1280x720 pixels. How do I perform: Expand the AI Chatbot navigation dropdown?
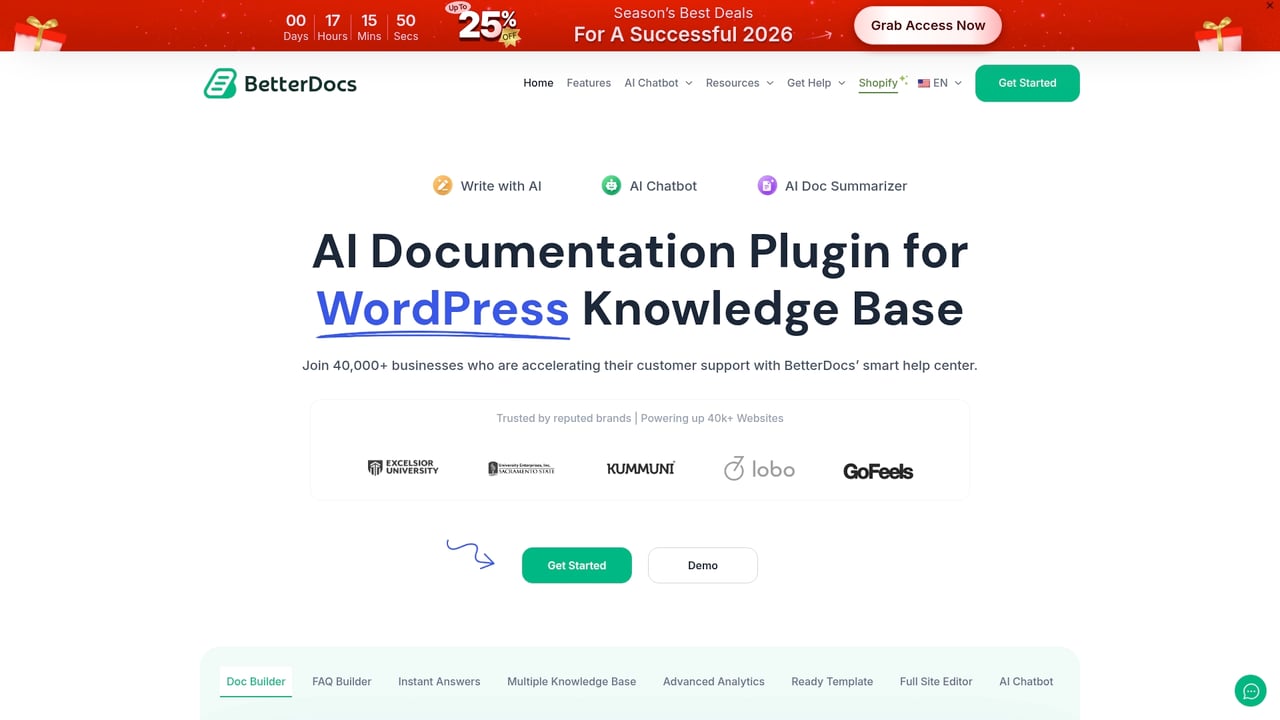click(657, 83)
